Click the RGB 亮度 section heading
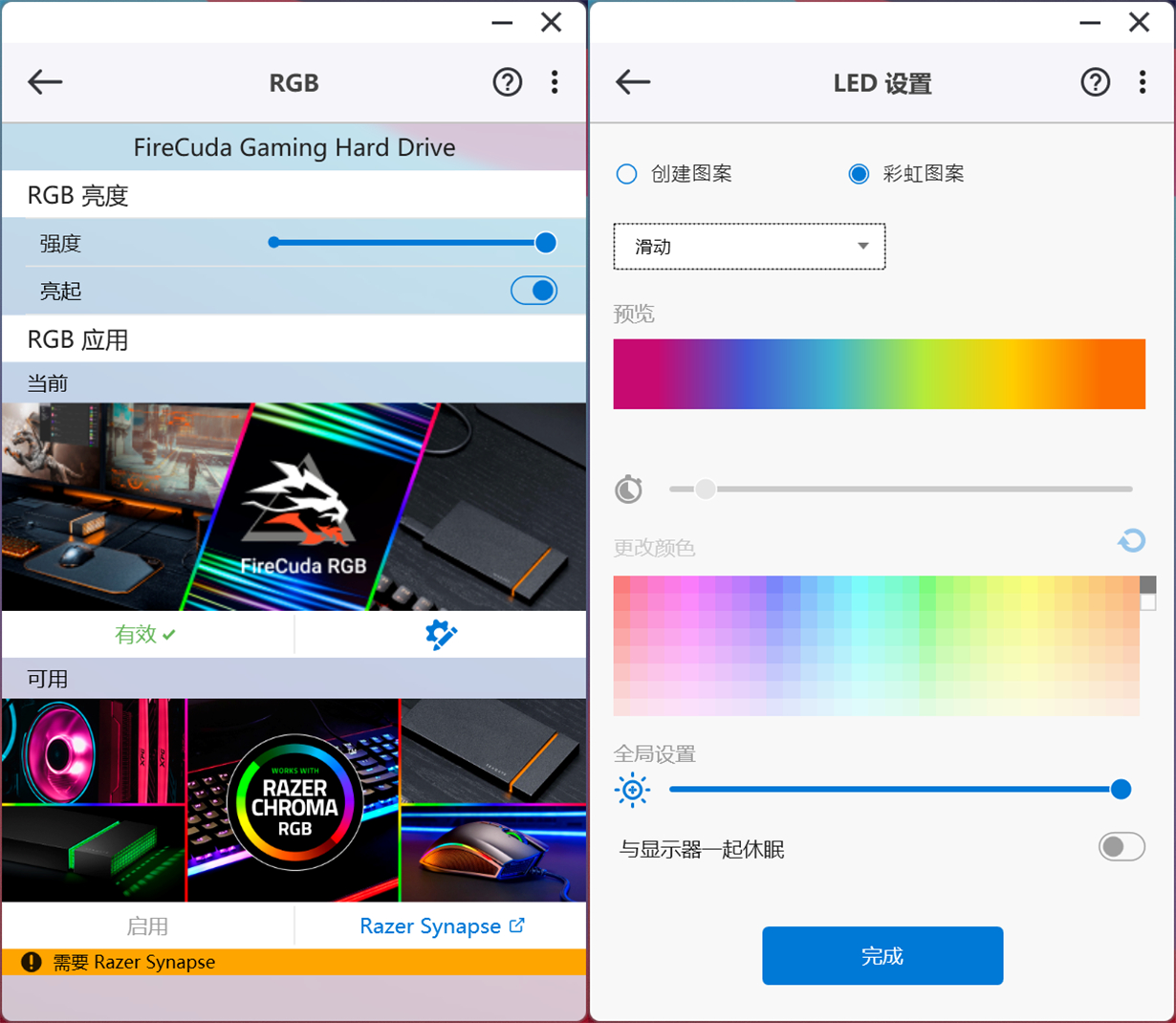The height and width of the screenshot is (1023, 1176). coord(77,195)
